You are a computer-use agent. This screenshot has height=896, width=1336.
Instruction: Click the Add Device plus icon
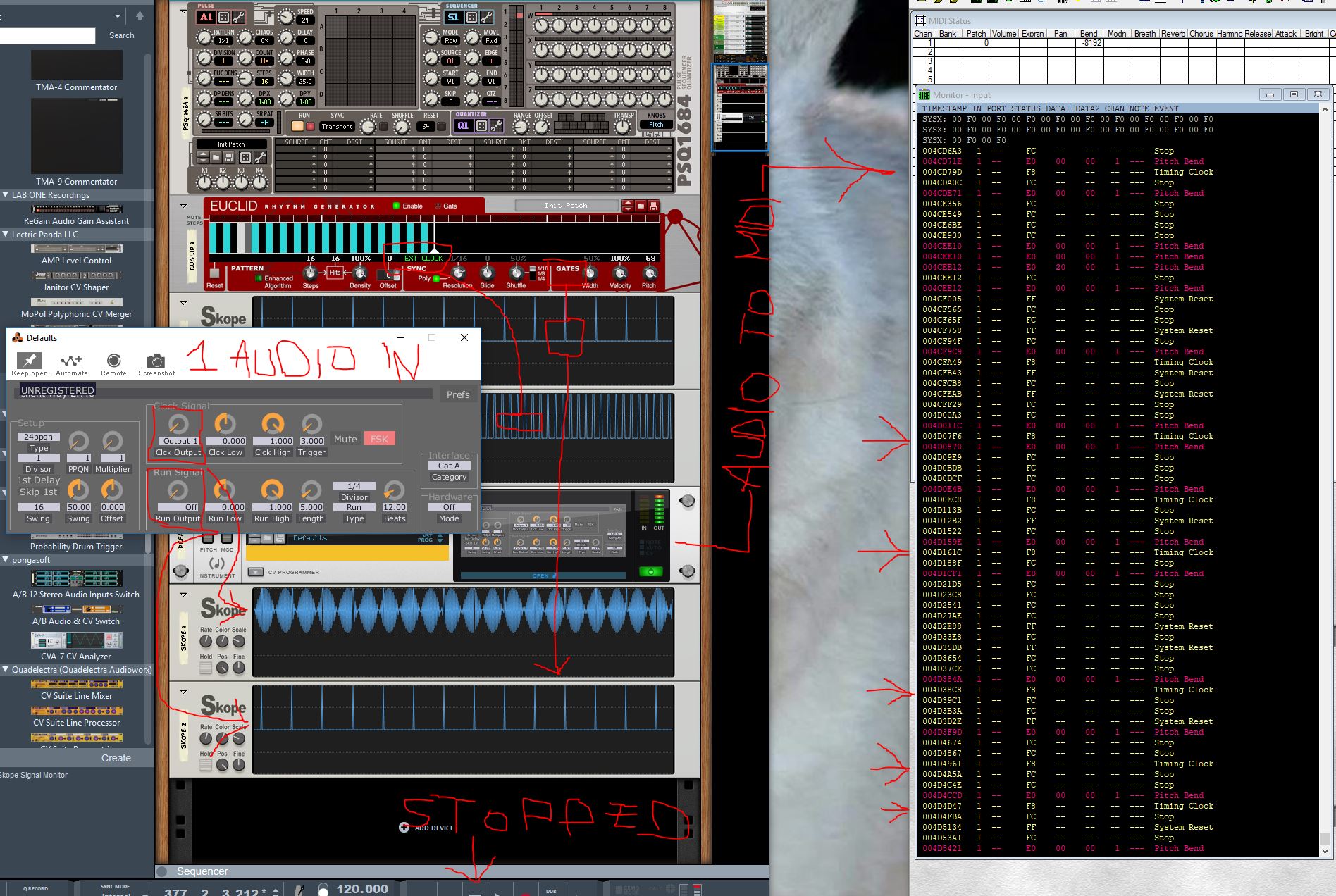click(x=404, y=828)
